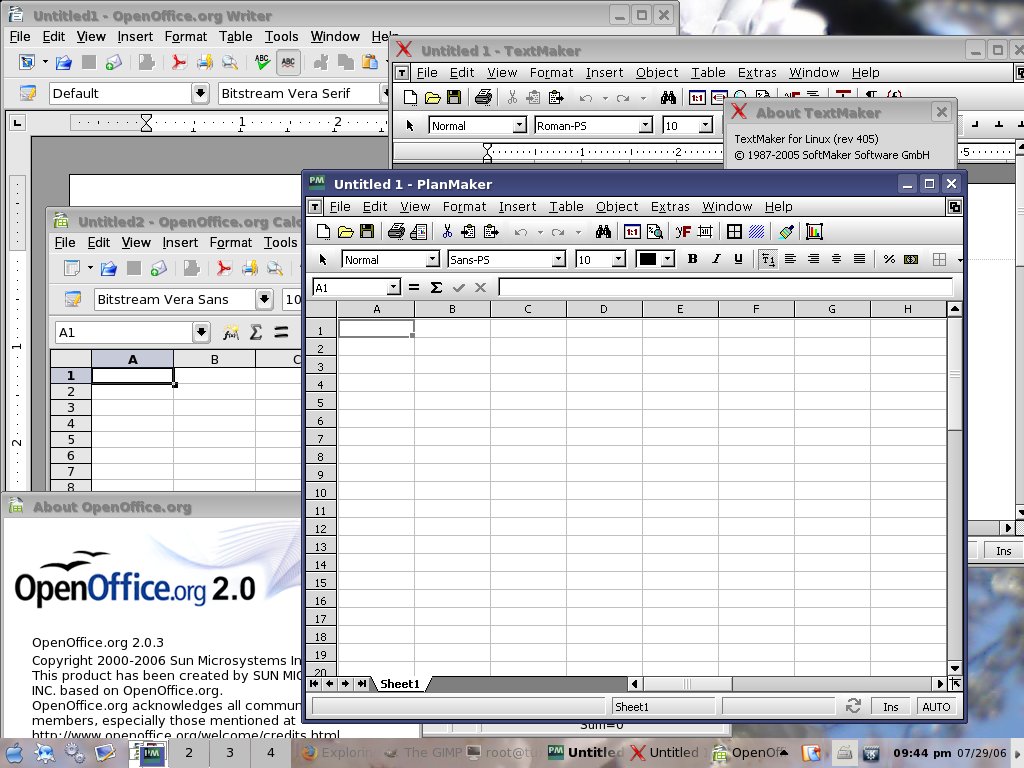
Task: Open Normal style dropdown in TextMaker
Action: point(519,125)
